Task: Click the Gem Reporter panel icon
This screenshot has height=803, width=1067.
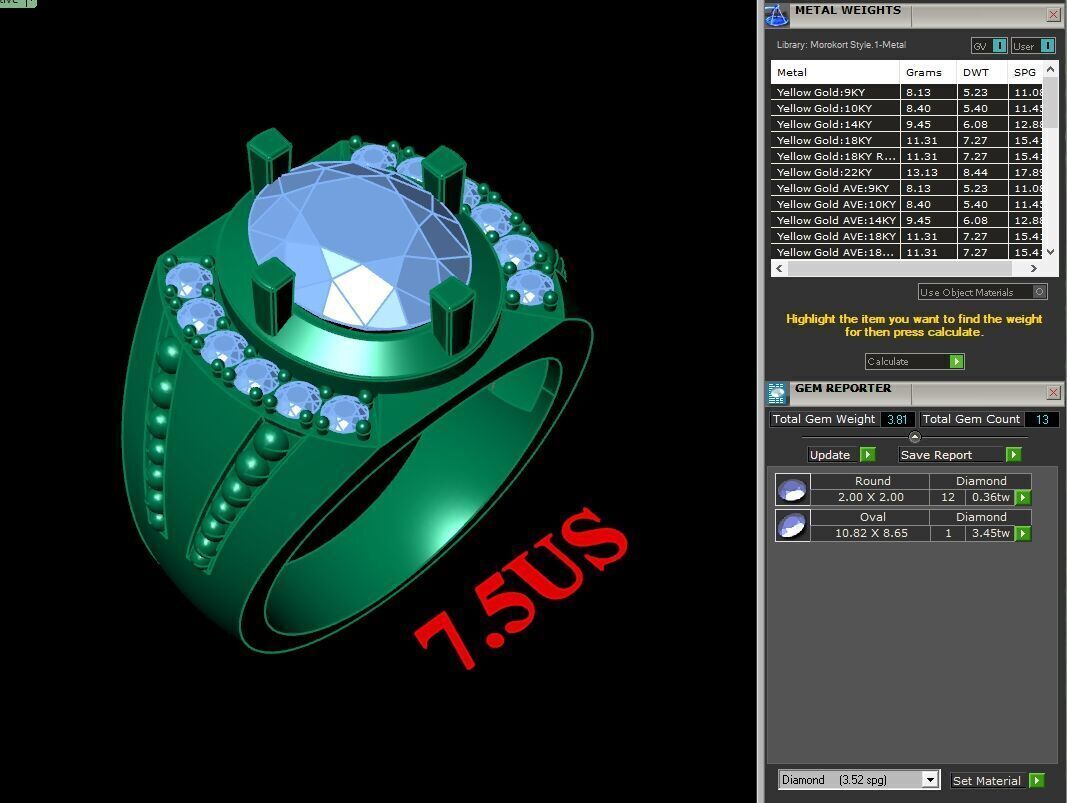Action: (x=776, y=393)
